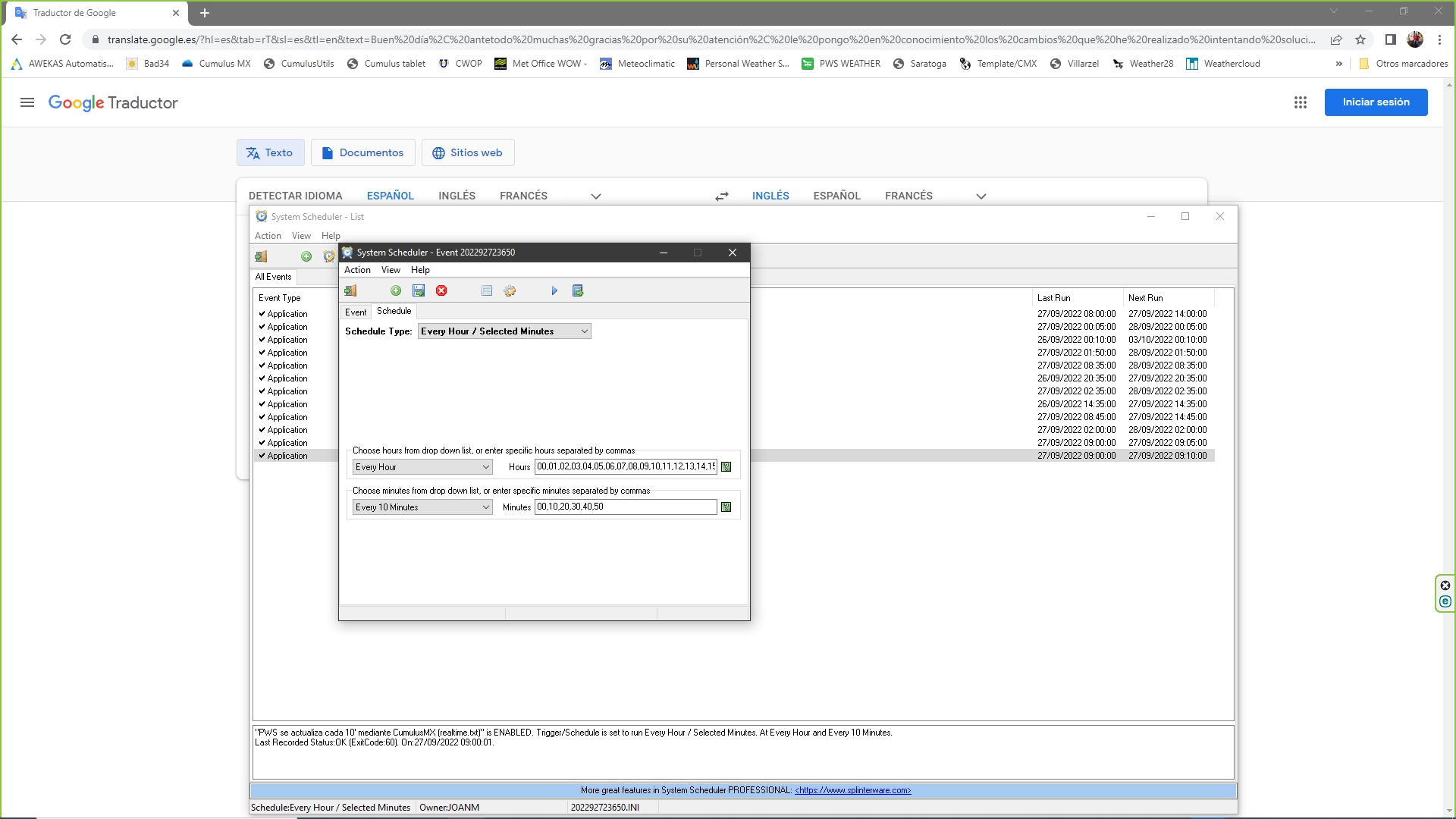Reload the page in Chrome

(65, 39)
